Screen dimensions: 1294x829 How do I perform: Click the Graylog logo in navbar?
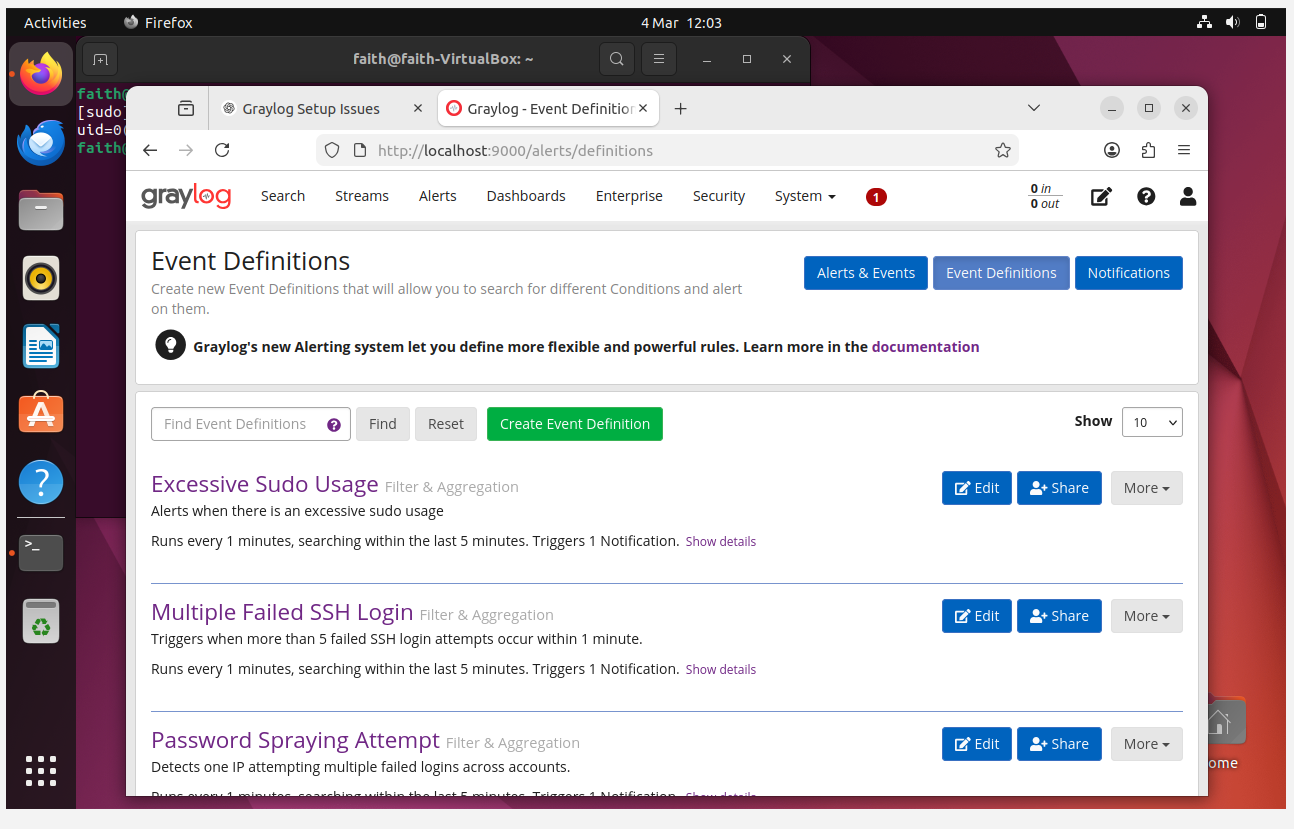pos(186,196)
